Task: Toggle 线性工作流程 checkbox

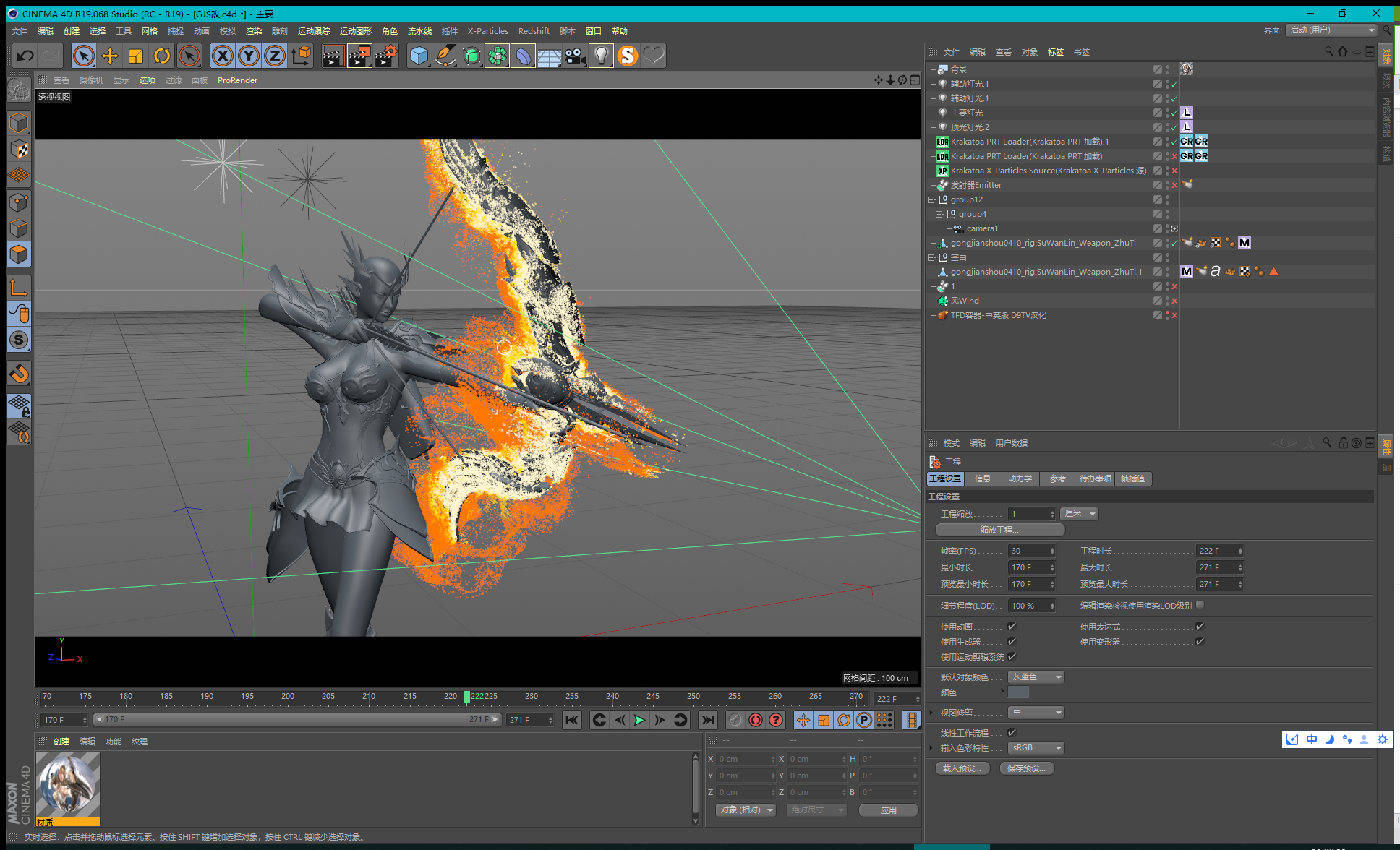Action: coord(1012,733)
